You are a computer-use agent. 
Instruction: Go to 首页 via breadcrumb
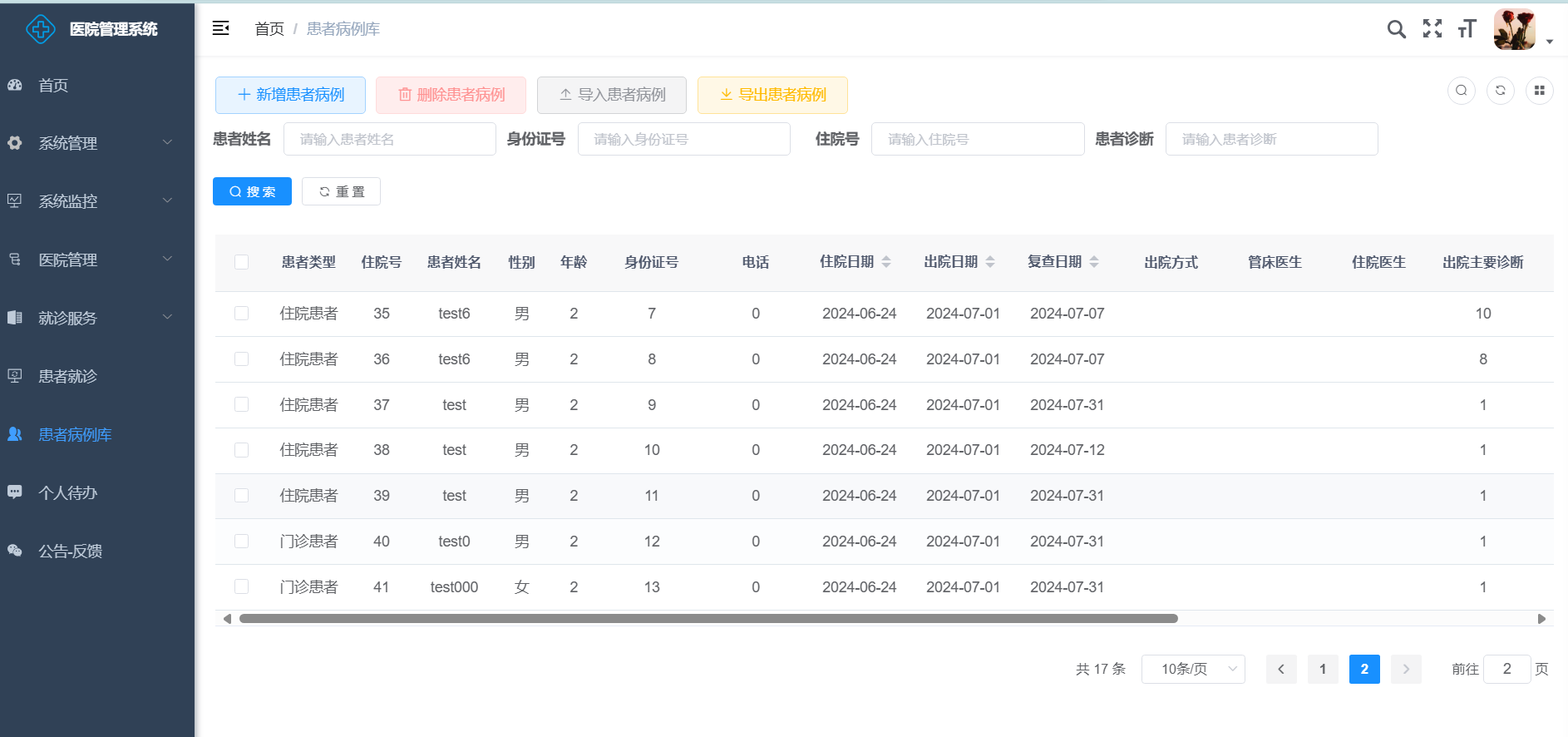coord(269,29)
